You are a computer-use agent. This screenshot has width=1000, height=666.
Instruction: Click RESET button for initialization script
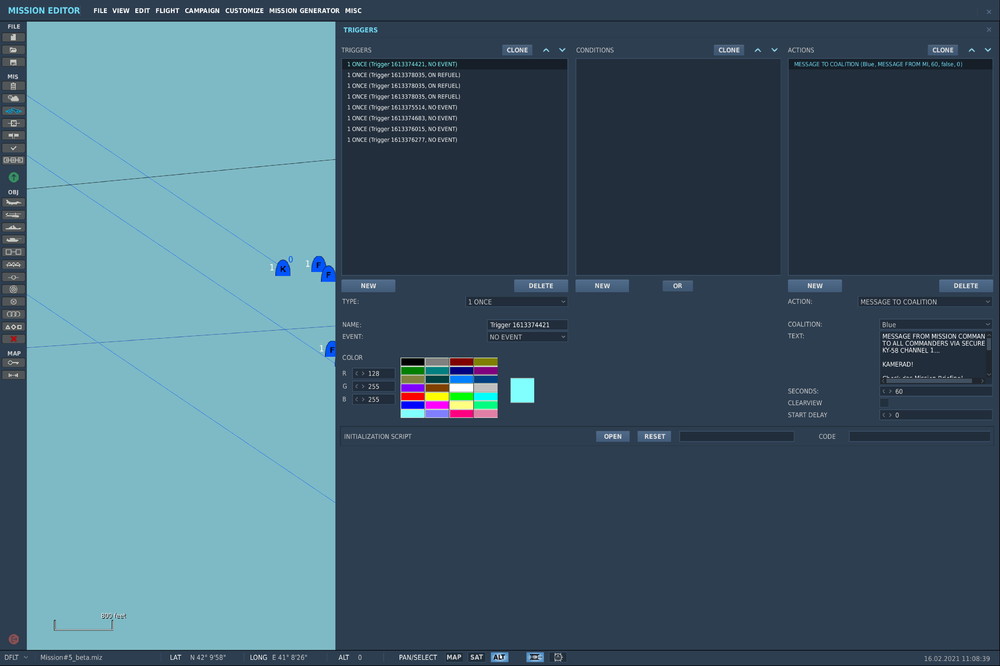(x=654, y=436)
